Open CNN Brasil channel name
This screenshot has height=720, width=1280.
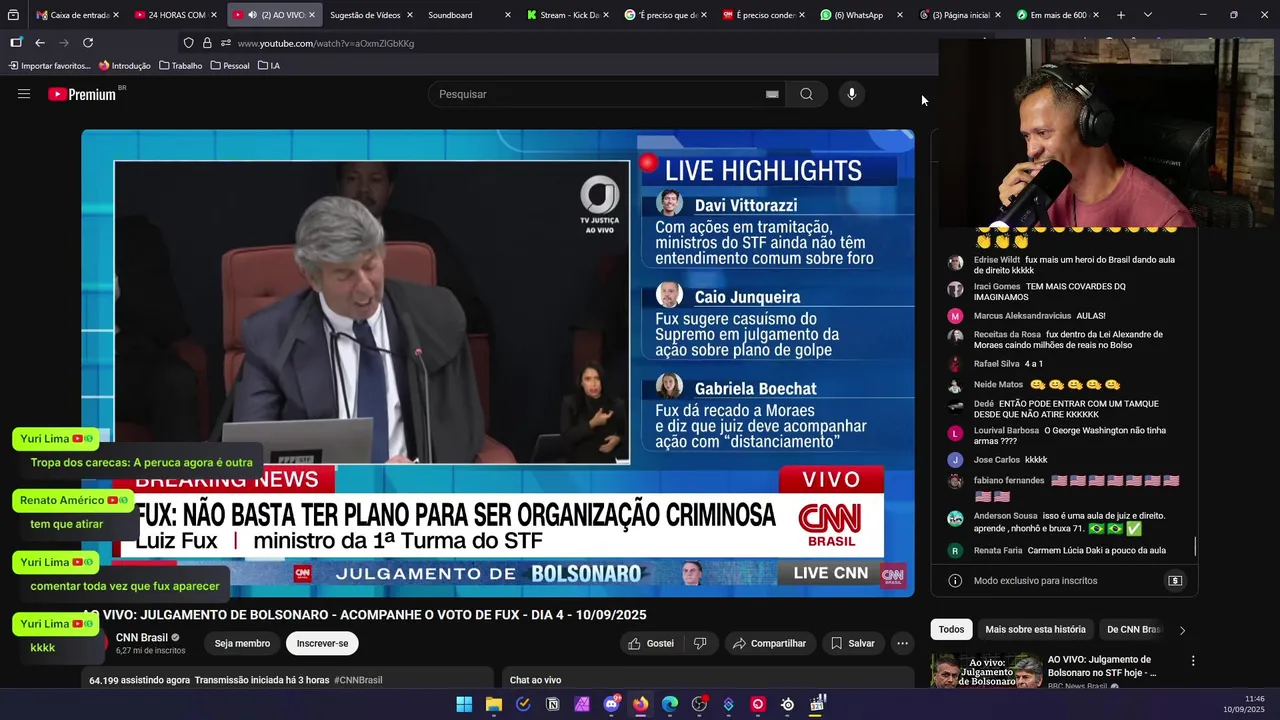pos(141,638)
